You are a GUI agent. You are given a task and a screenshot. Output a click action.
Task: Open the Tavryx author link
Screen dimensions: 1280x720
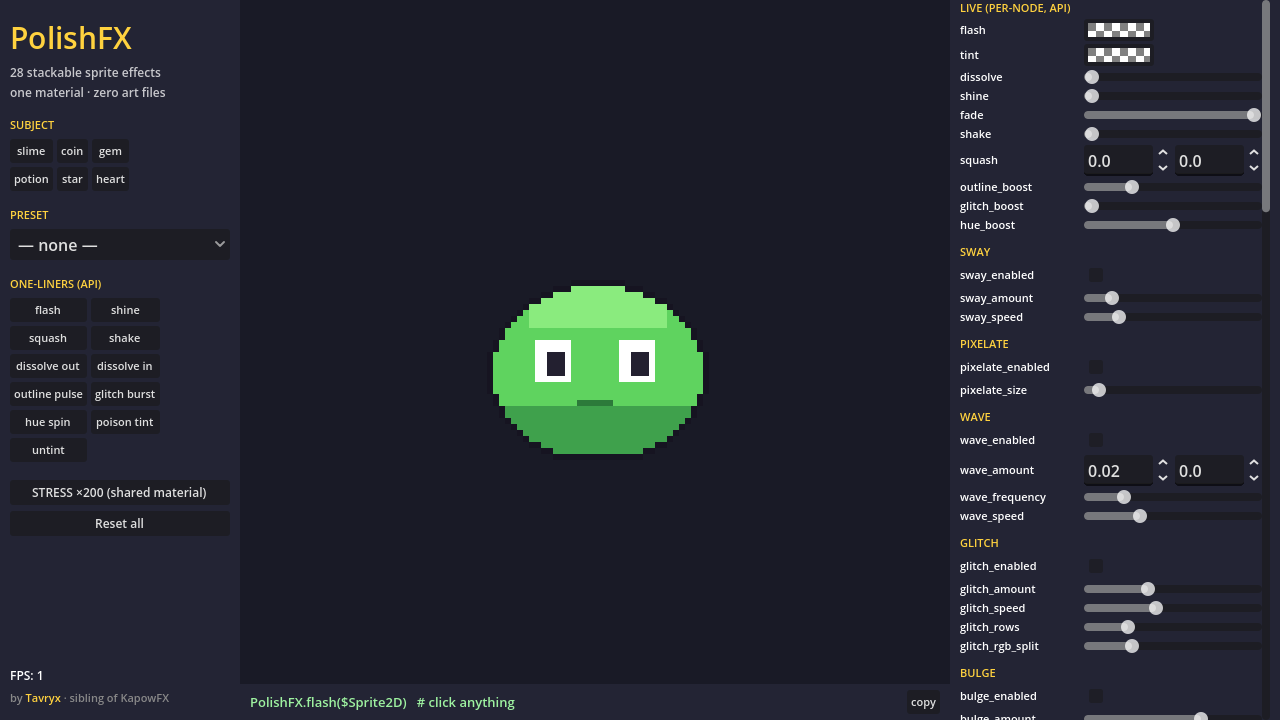(43, 698)
